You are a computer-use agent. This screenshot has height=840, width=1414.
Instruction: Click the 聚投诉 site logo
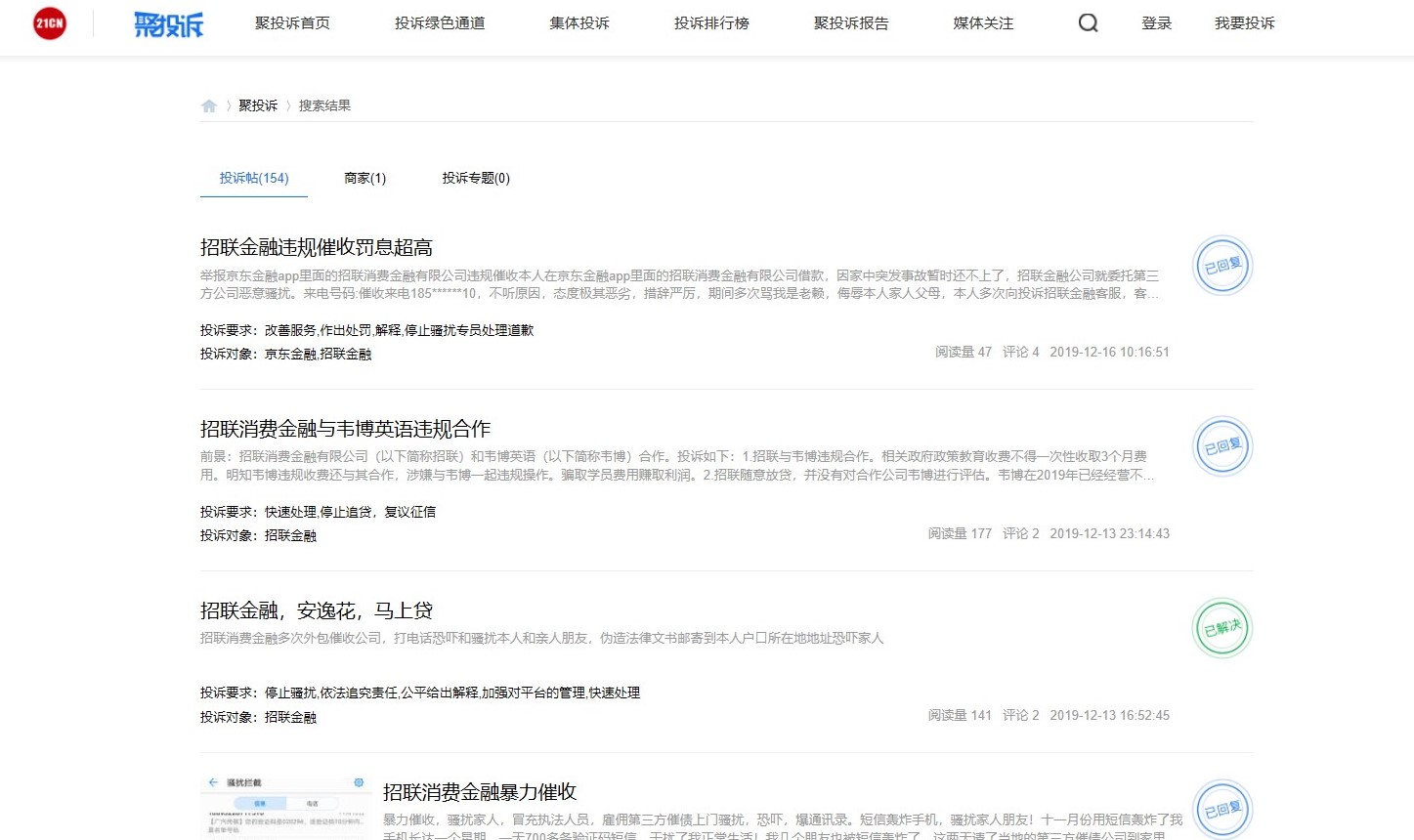click(169, 23)
